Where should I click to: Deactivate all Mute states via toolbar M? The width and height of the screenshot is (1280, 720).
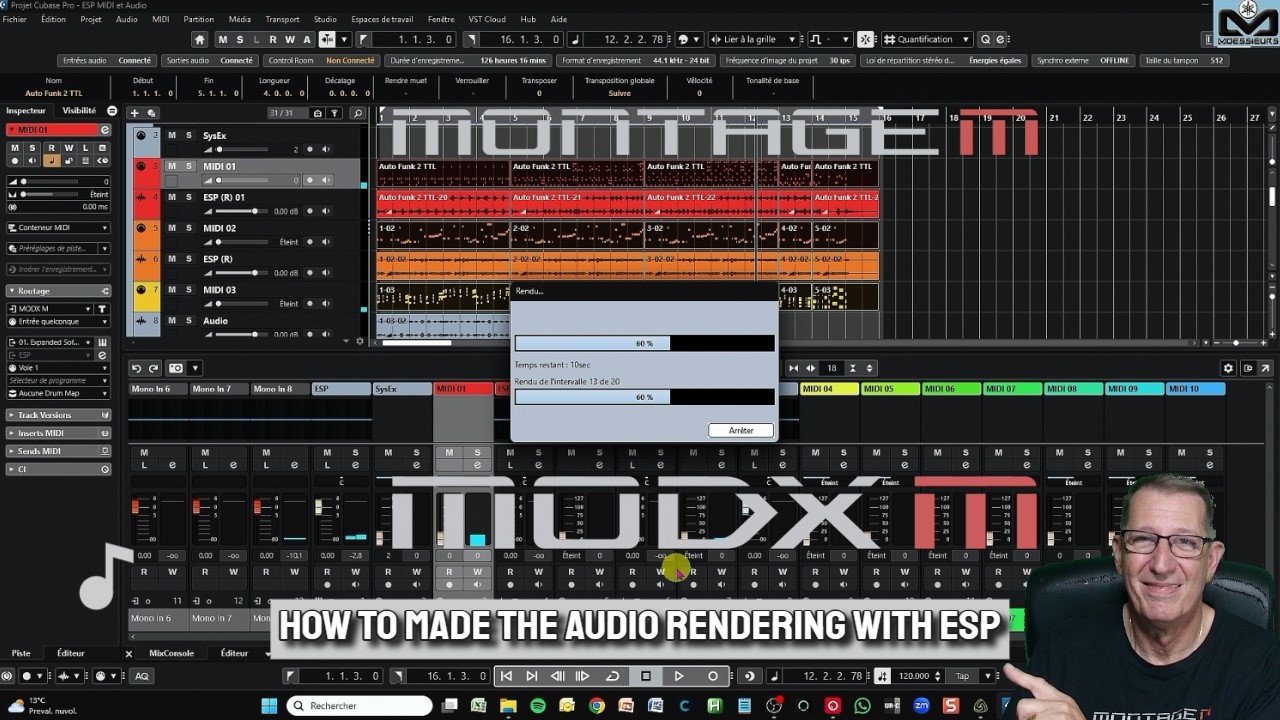click(x=223, y=39)
